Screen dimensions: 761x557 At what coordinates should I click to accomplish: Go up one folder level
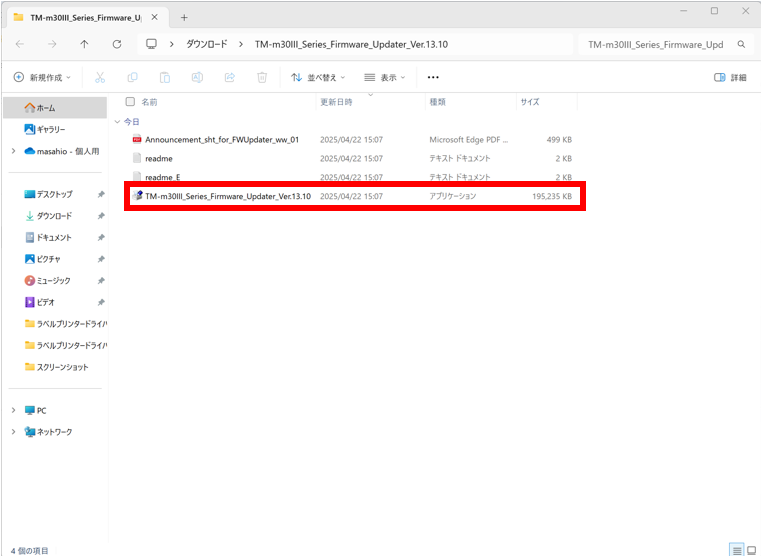[84, 44]
